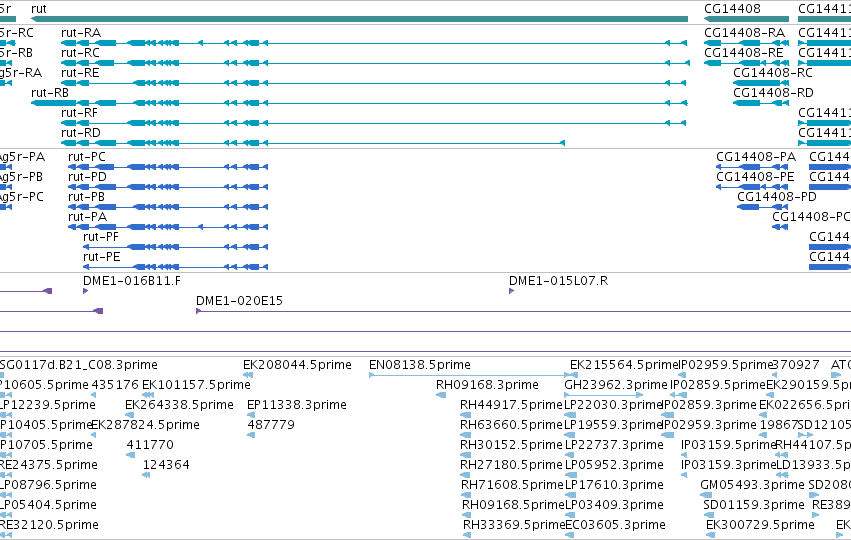Click EST GH23962.3prime

[616, 385]
